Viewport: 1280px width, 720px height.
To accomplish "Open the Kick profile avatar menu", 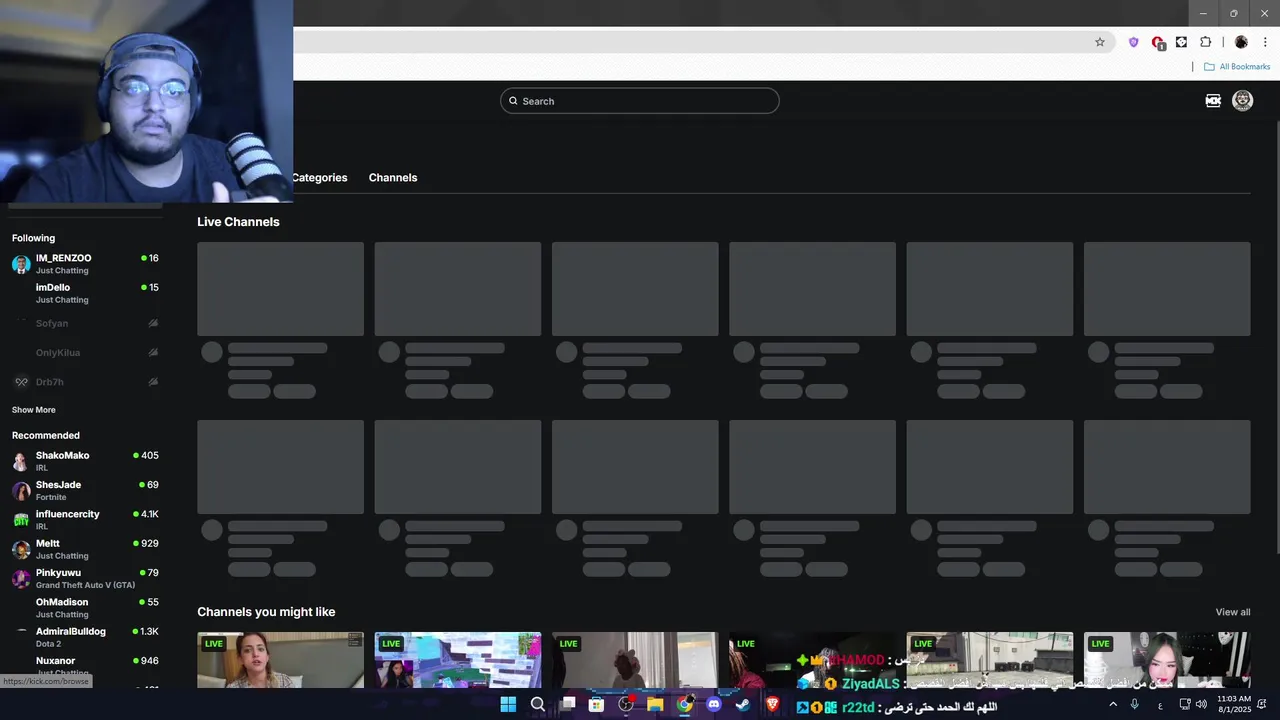I will [x=1242, y=101].
